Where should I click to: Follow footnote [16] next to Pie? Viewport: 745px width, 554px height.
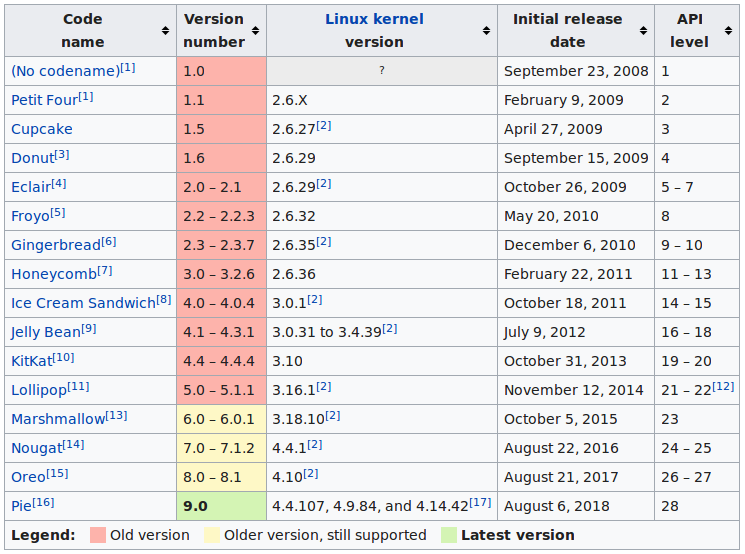coord(43,503)
